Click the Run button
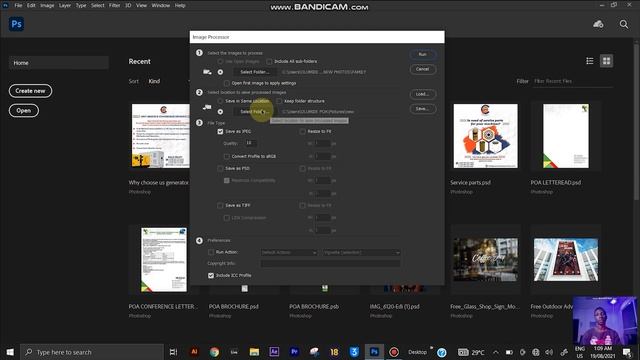This screenshot has height=360, width=640. [x=423, y=54]
